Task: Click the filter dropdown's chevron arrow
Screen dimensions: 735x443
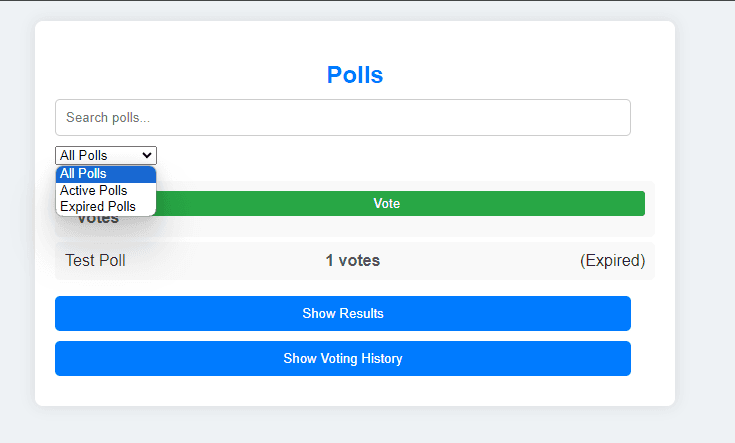Action: click(x=148, y=155)
